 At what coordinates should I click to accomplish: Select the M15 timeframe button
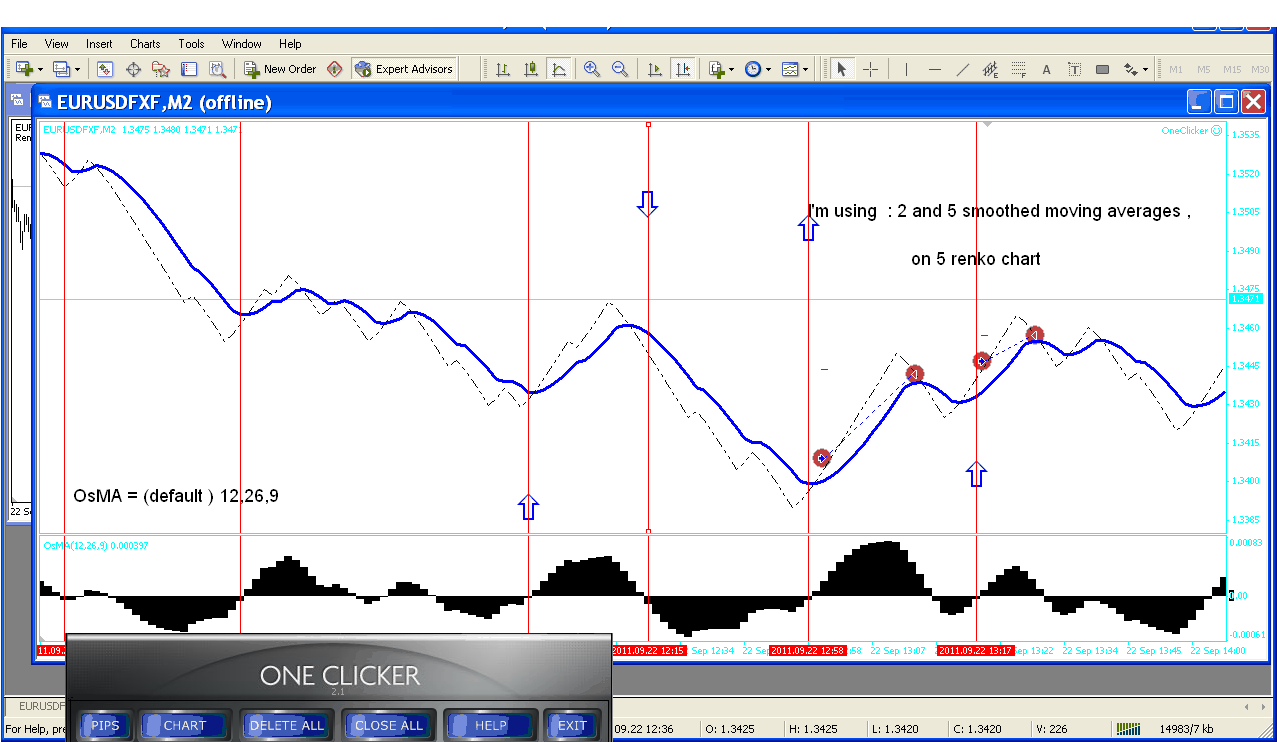tap(1232, 69)
